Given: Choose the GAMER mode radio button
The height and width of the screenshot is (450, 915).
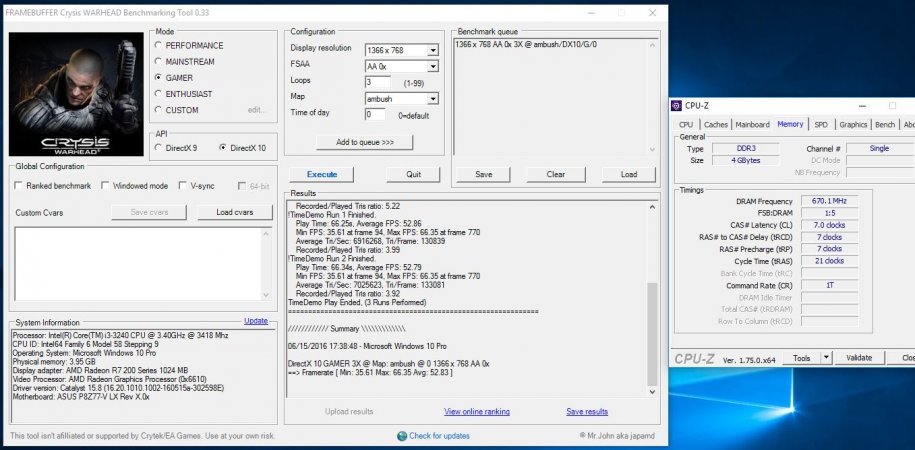Looking at the screenshot, I should pos(158,78).
